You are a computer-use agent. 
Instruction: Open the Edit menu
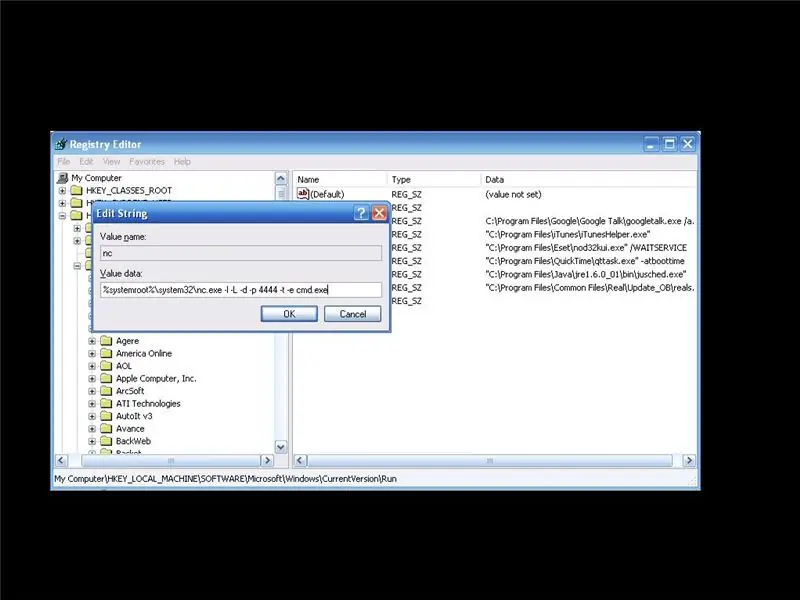pos(86,162)
